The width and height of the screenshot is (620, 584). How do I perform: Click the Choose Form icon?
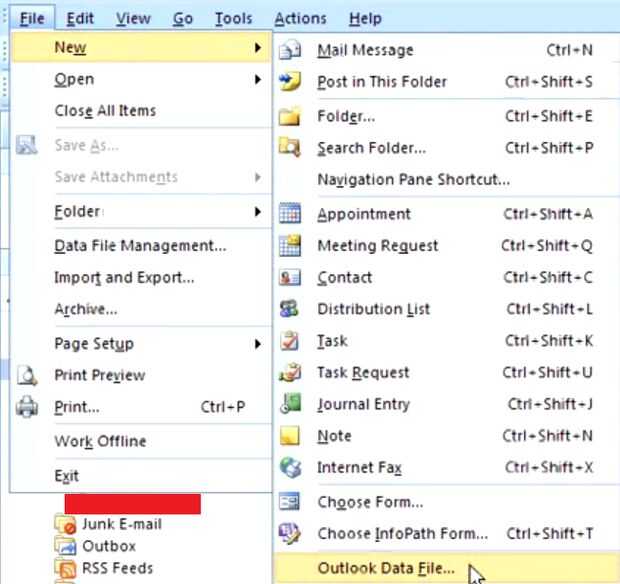click(x=290, y=502)
